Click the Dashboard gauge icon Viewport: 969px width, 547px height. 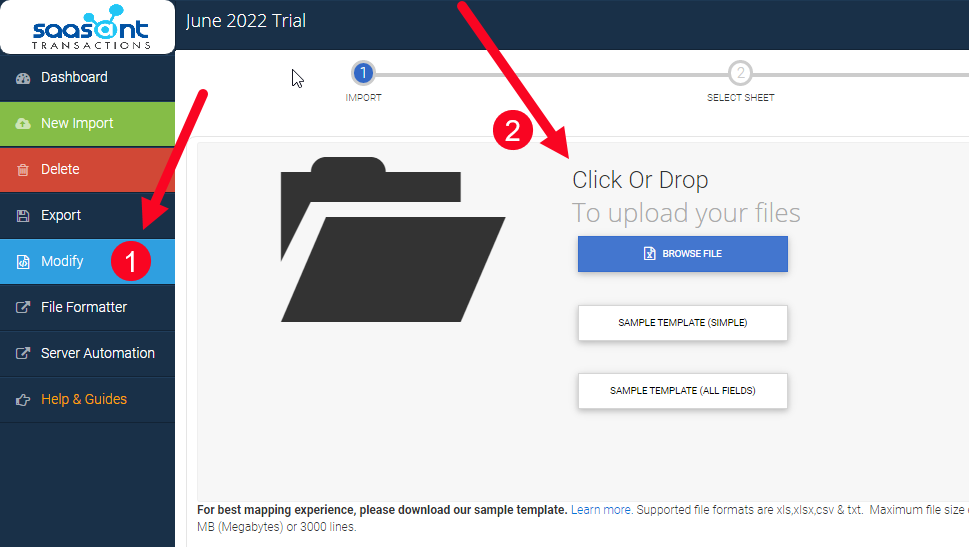pyautogui.click(x=23, y=78)
